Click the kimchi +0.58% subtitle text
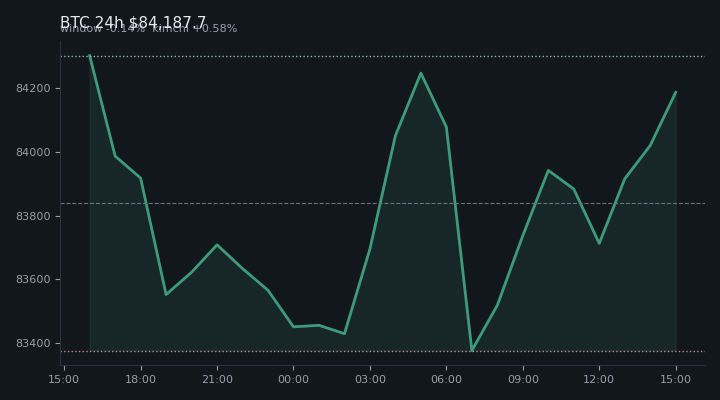The width and height of the screenshot is (720, 400). click(195, 28)
